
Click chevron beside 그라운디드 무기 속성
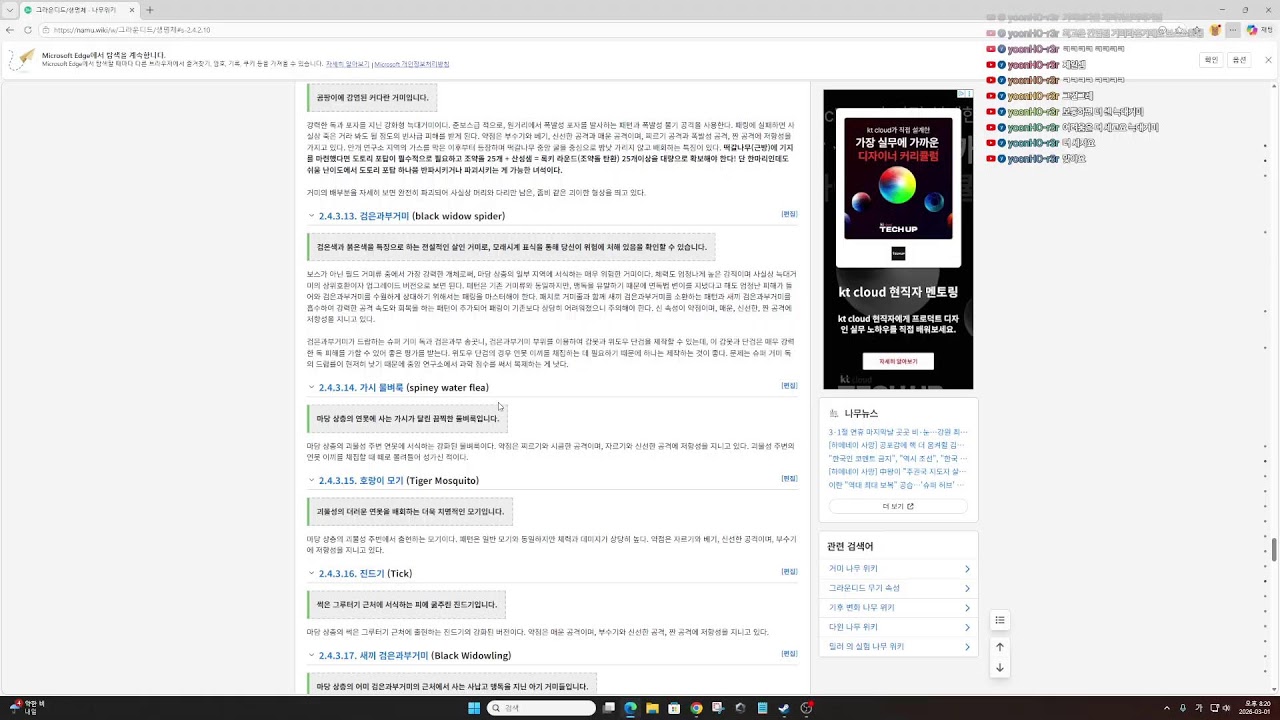pos(967,588)
